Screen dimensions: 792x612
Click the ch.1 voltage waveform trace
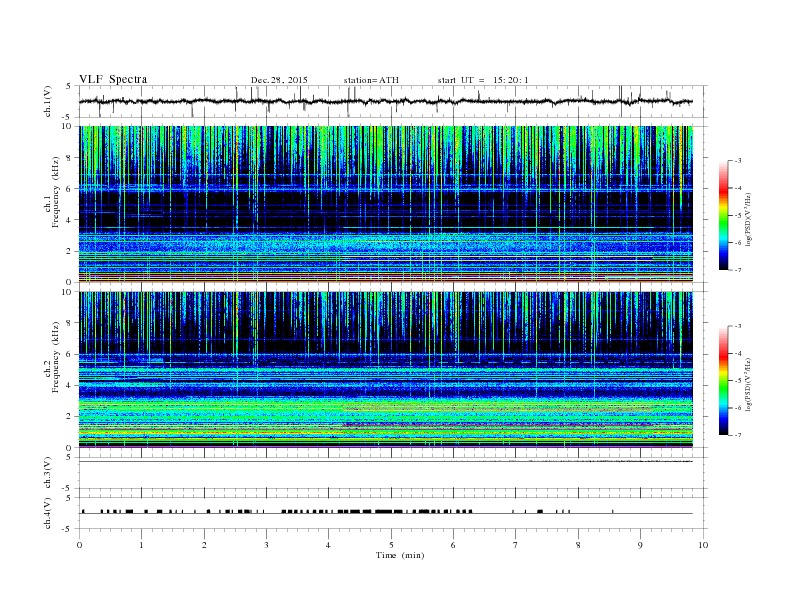coord(386,101)
